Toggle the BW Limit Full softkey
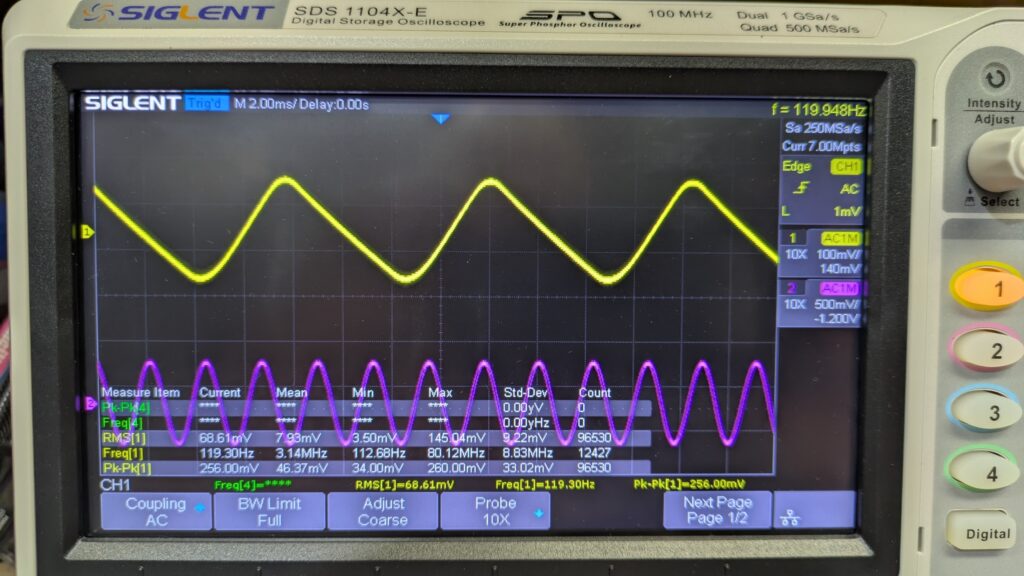 click(269, 511)
